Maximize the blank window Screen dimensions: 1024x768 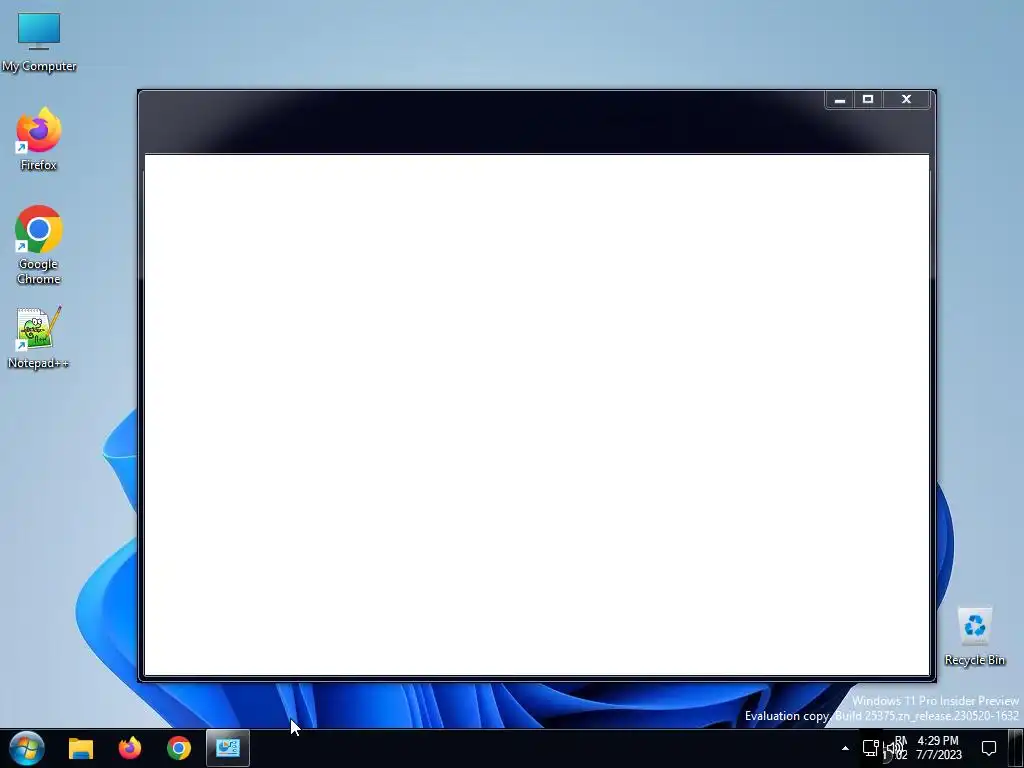(868, 99)
